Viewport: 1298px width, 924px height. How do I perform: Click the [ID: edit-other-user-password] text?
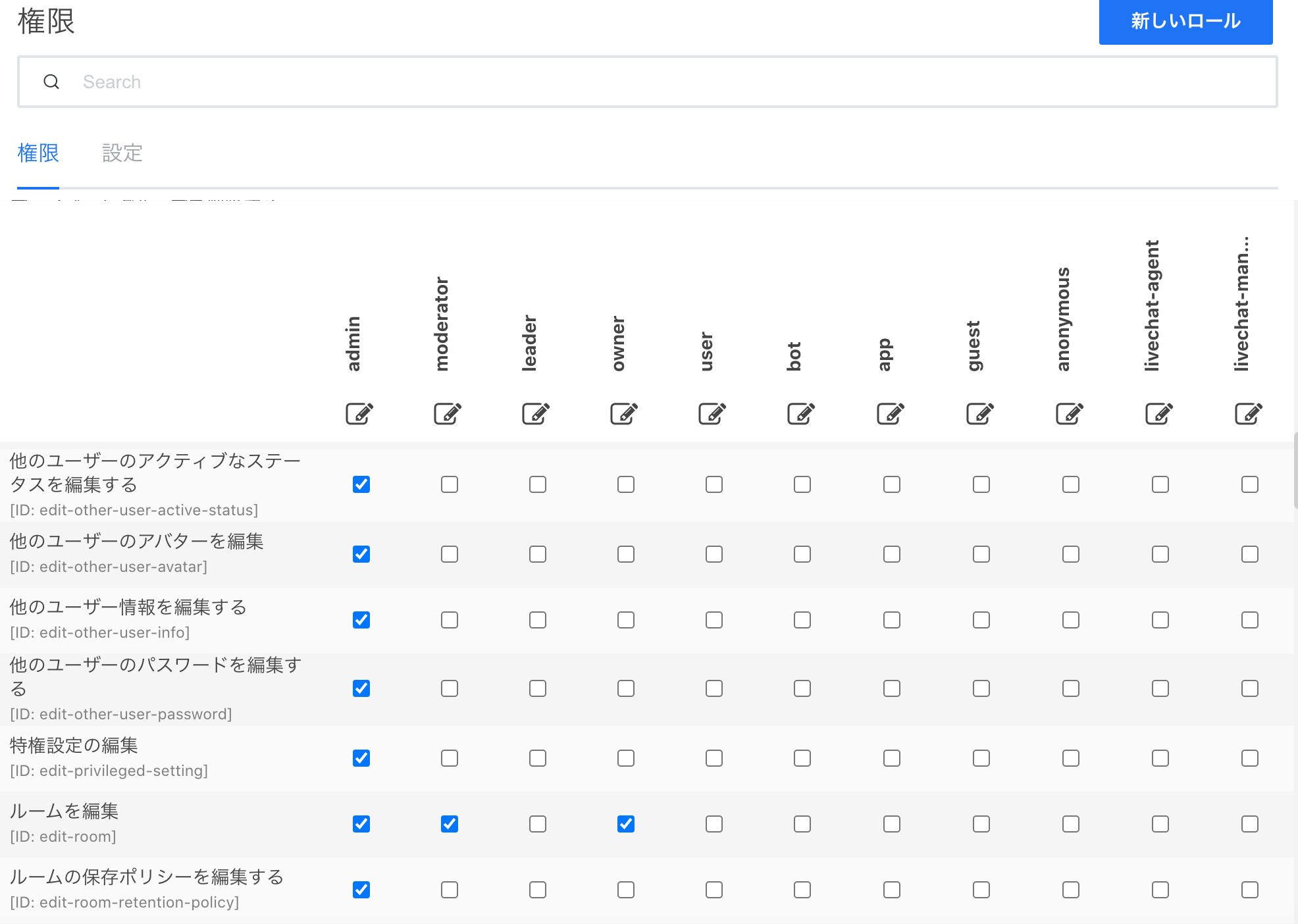[121, 714]
